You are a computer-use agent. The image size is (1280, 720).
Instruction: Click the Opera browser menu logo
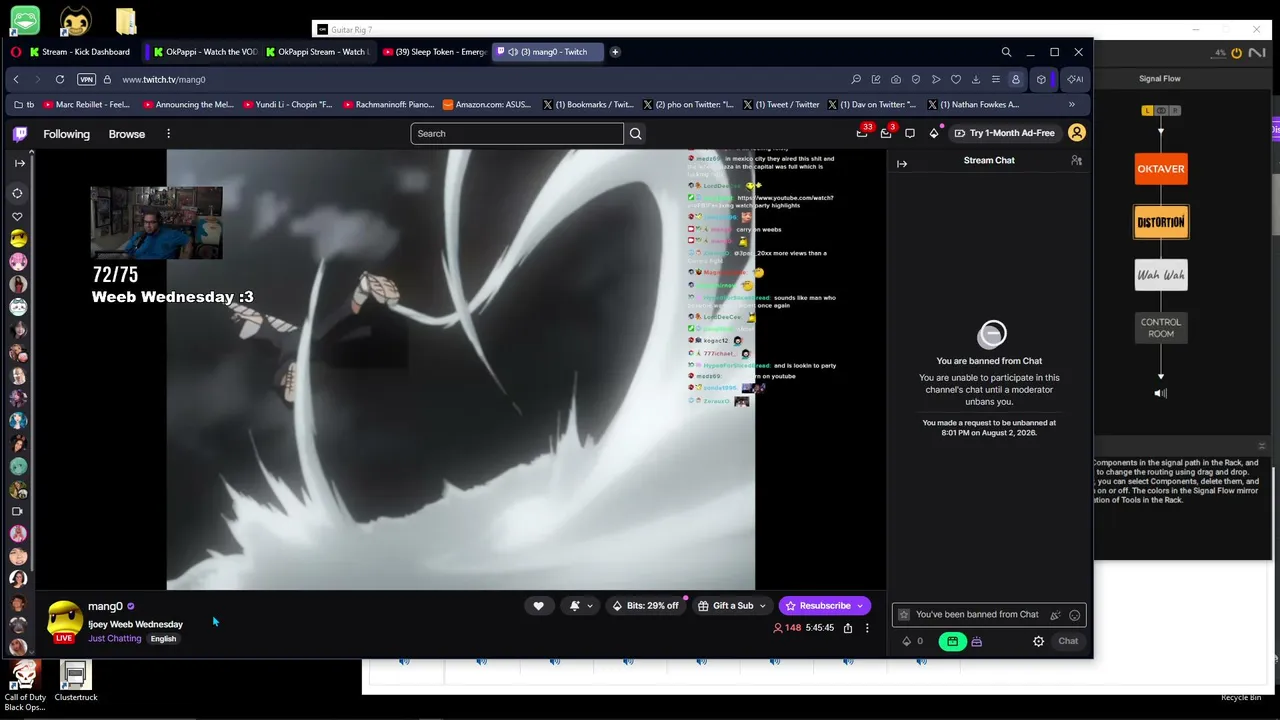[16, 52]
